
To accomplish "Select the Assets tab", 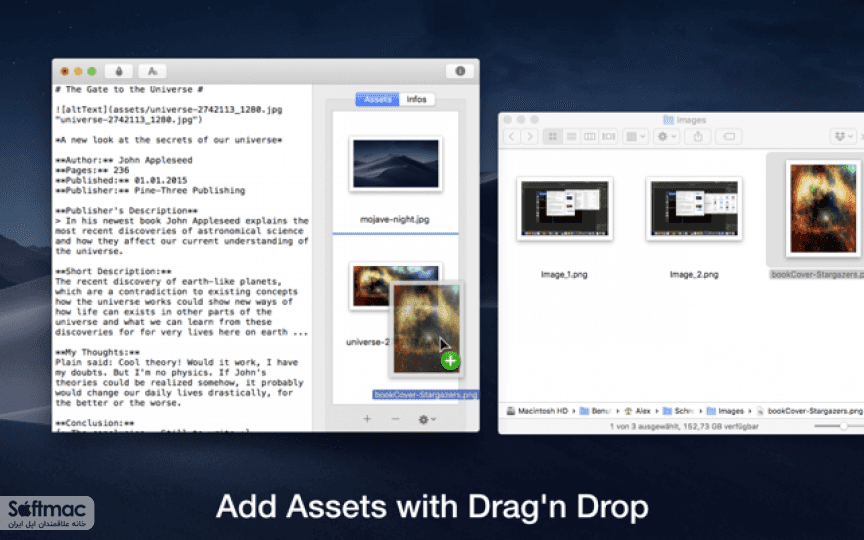I will 377,99.
